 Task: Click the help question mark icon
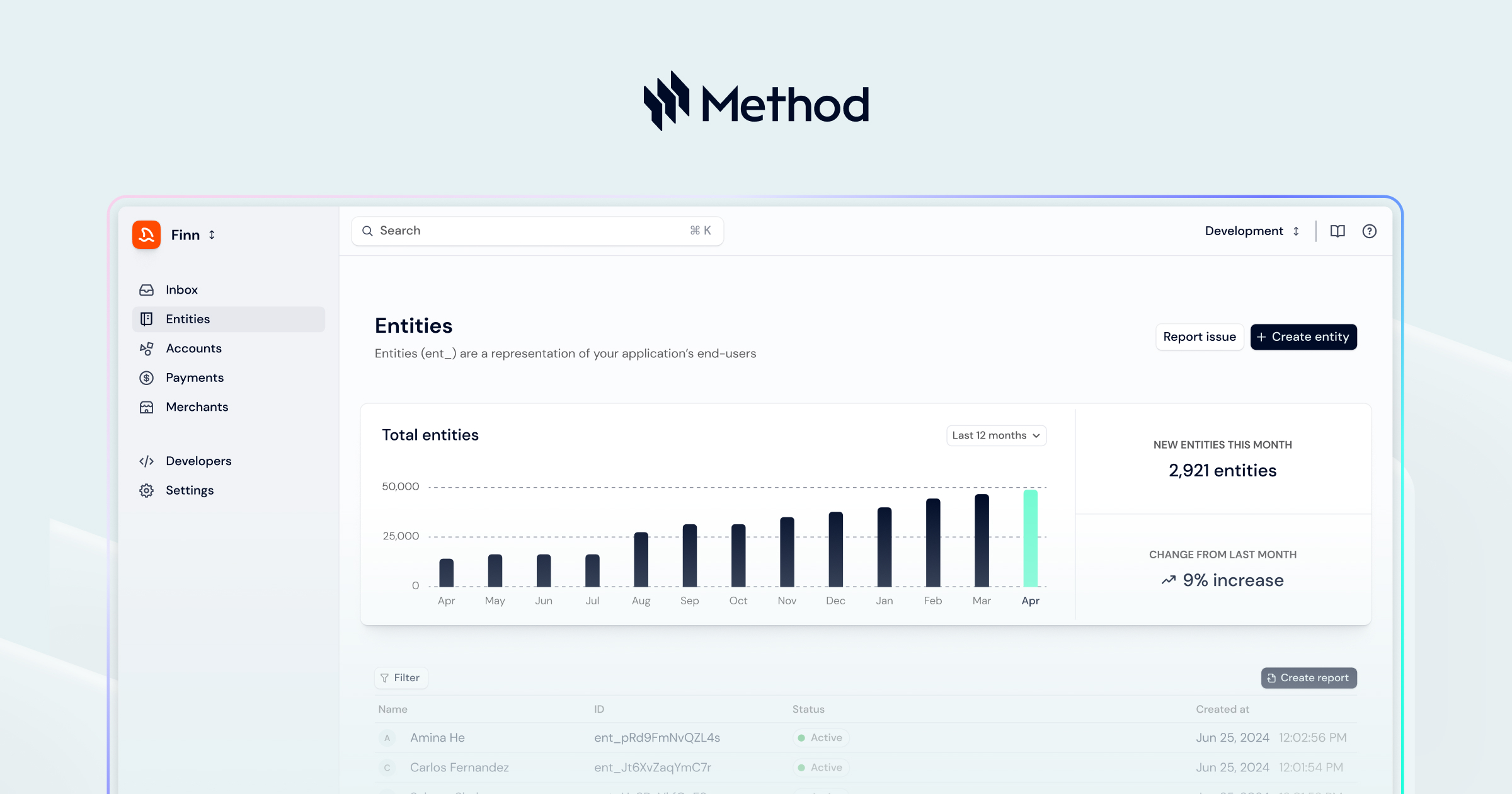coord(1370,231)
